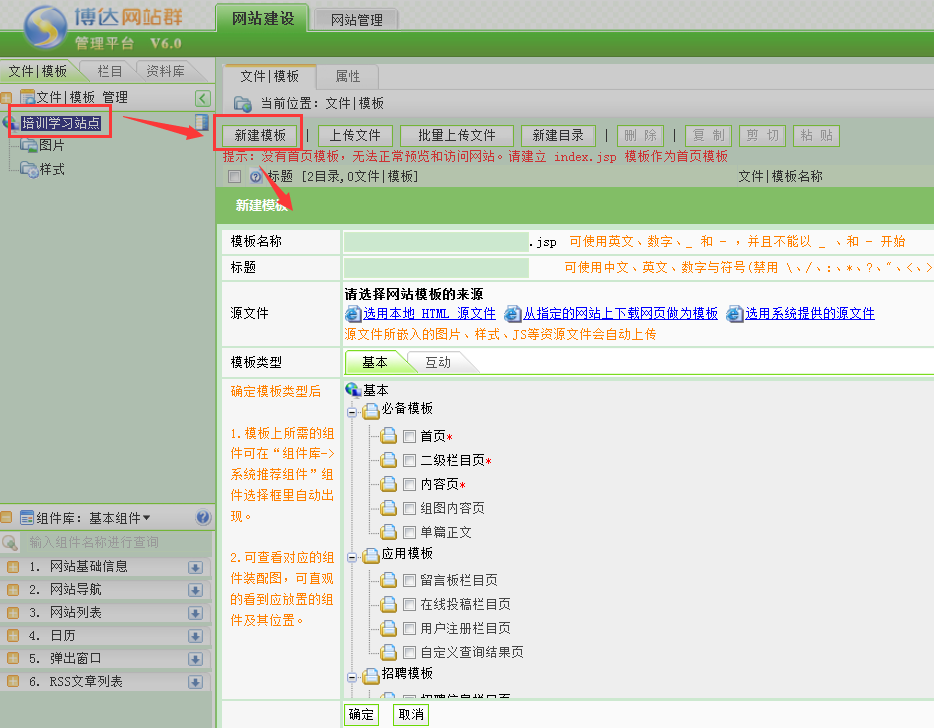Viewport: 934px width, 728px height.
Task: Click the 模板名称 input field
Action: [x=435, y=242]
